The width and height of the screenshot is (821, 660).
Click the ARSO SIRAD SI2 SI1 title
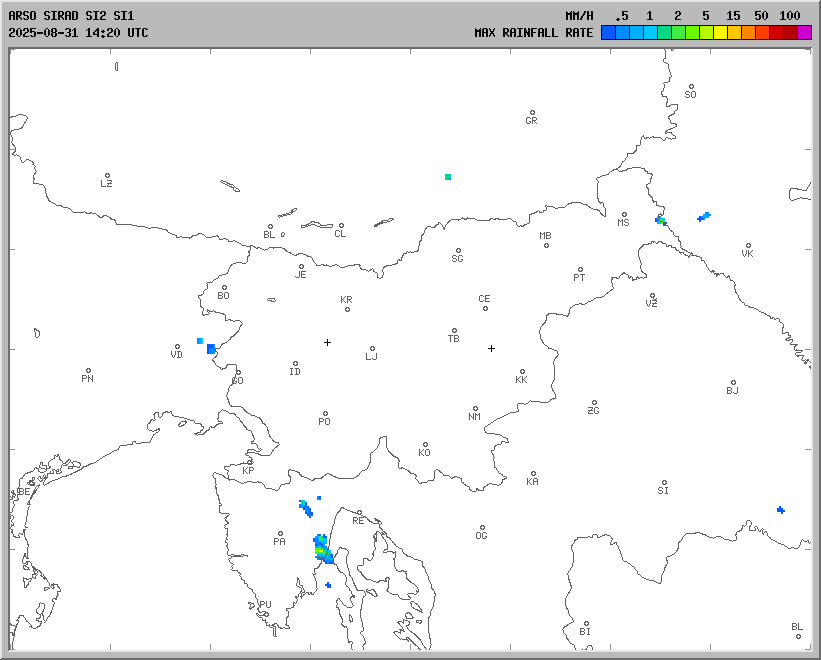tap(70, 16)
